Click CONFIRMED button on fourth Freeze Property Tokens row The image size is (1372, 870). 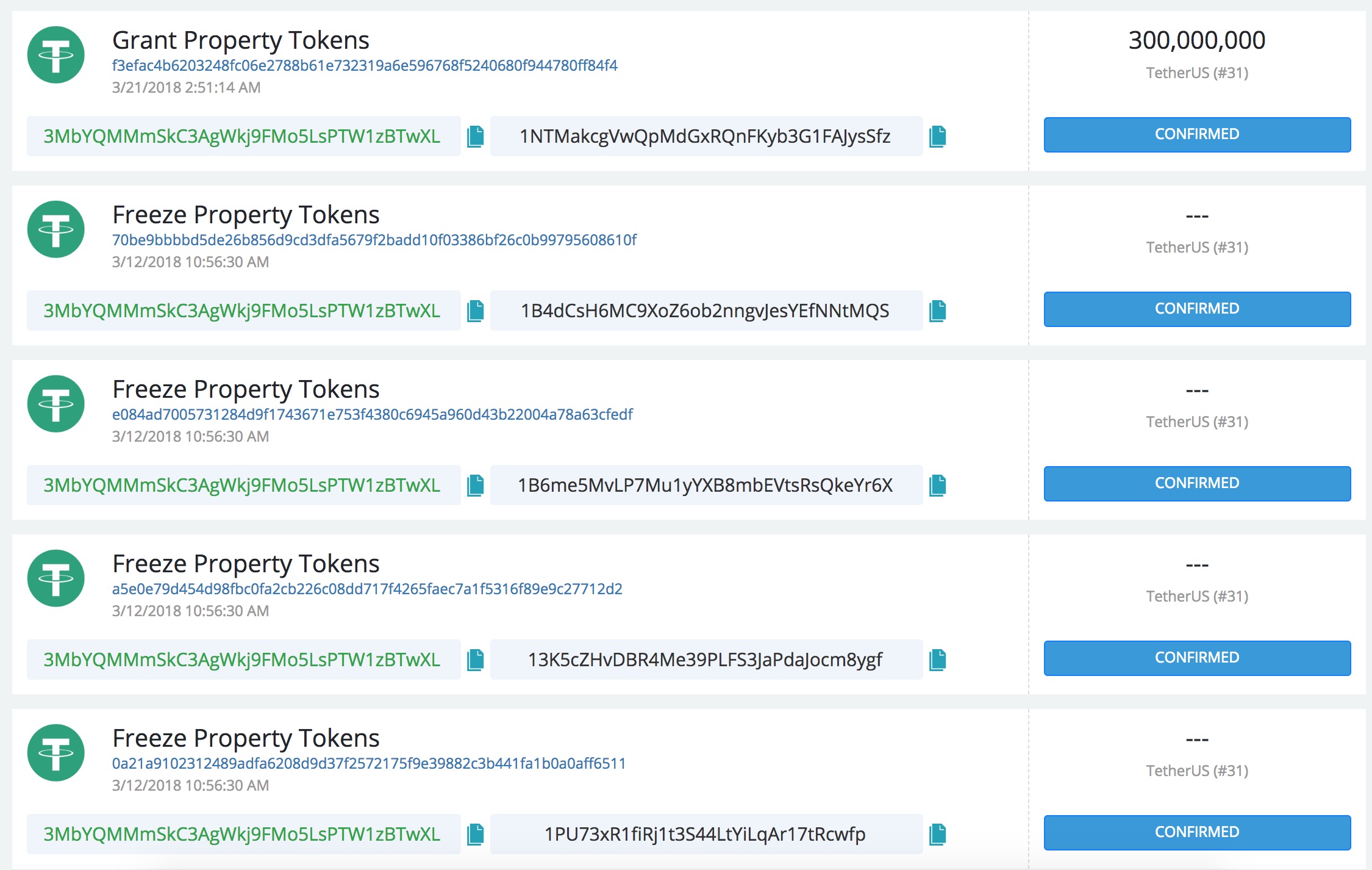tap(1197, 832)
